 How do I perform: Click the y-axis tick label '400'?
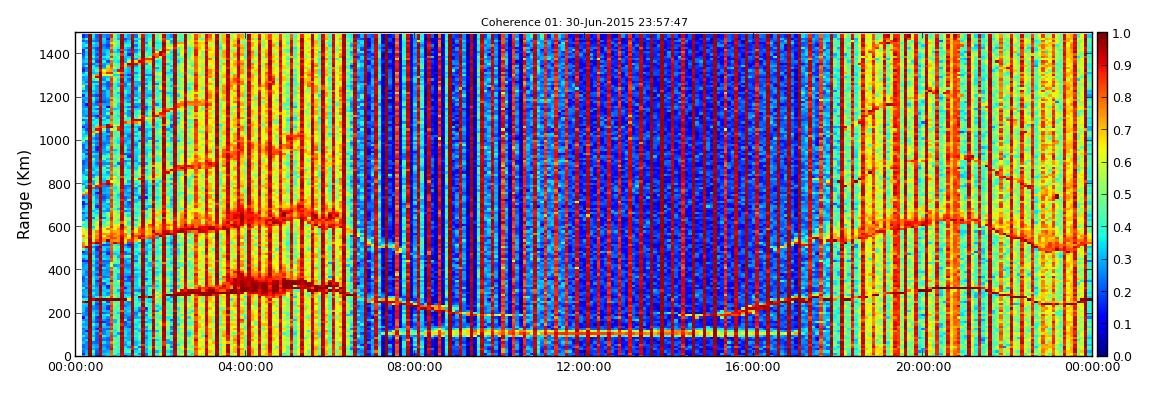tap(59, 271)
